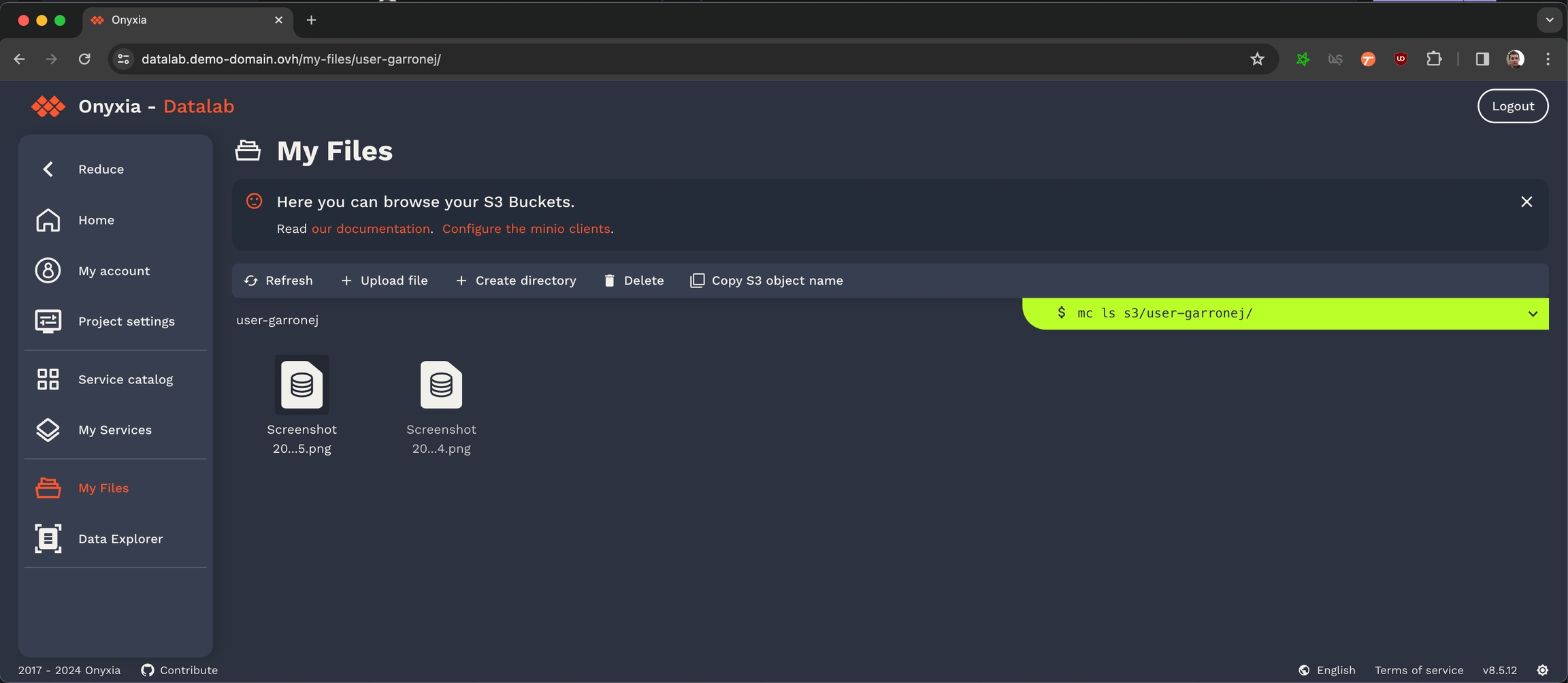This screenshot has width=1568, height=683.
Task: Open Project settings icon in sidebar
Action: click(48, 321)
